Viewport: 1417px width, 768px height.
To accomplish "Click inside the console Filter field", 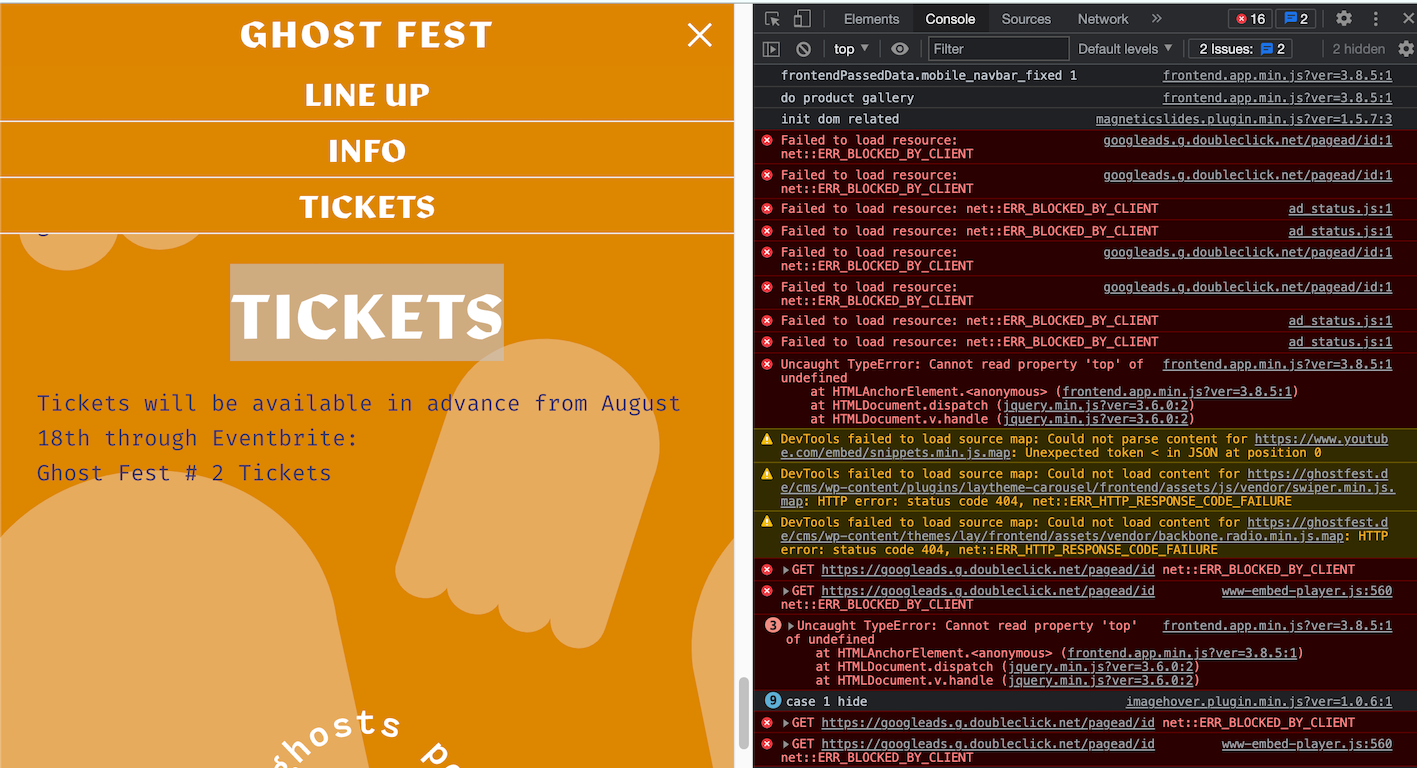I will coord(997,48).
